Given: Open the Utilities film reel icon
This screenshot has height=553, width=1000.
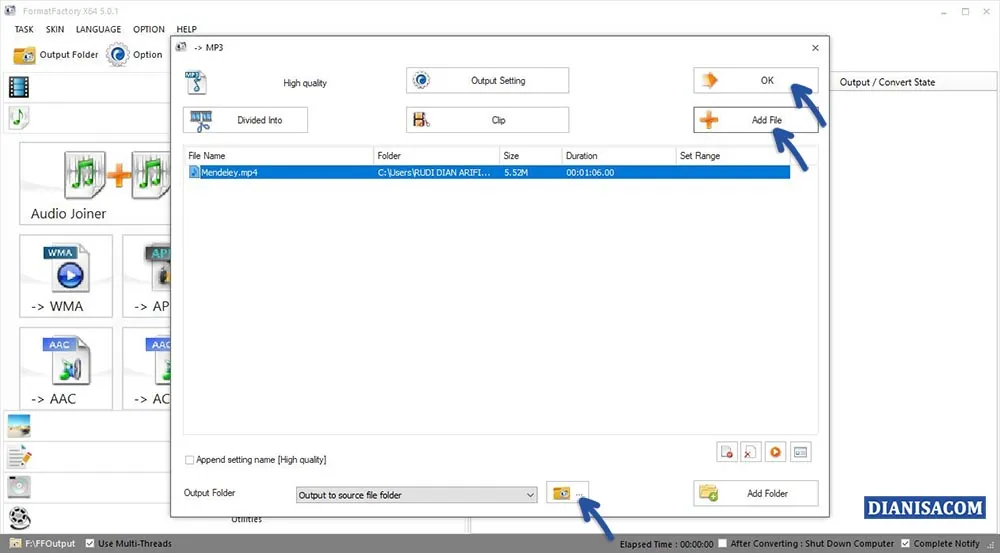Looking at the screenshot, I should coord(19,518).
